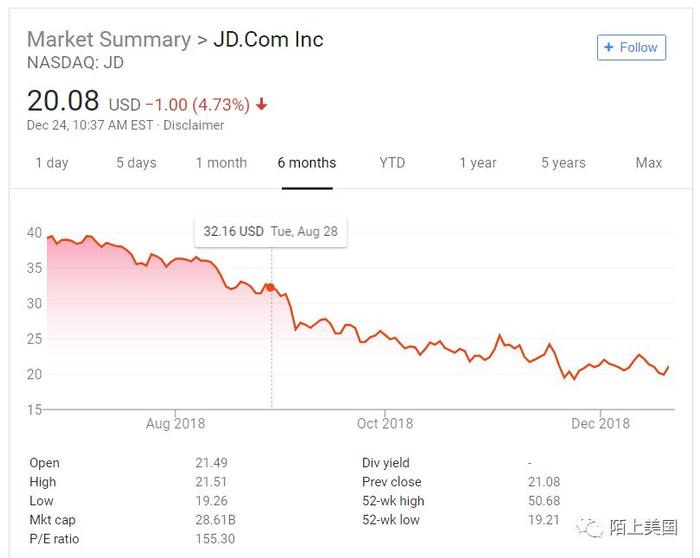Select the 1 month tab
The width and height of the screenshot is (700, 558).
[221, 163]
